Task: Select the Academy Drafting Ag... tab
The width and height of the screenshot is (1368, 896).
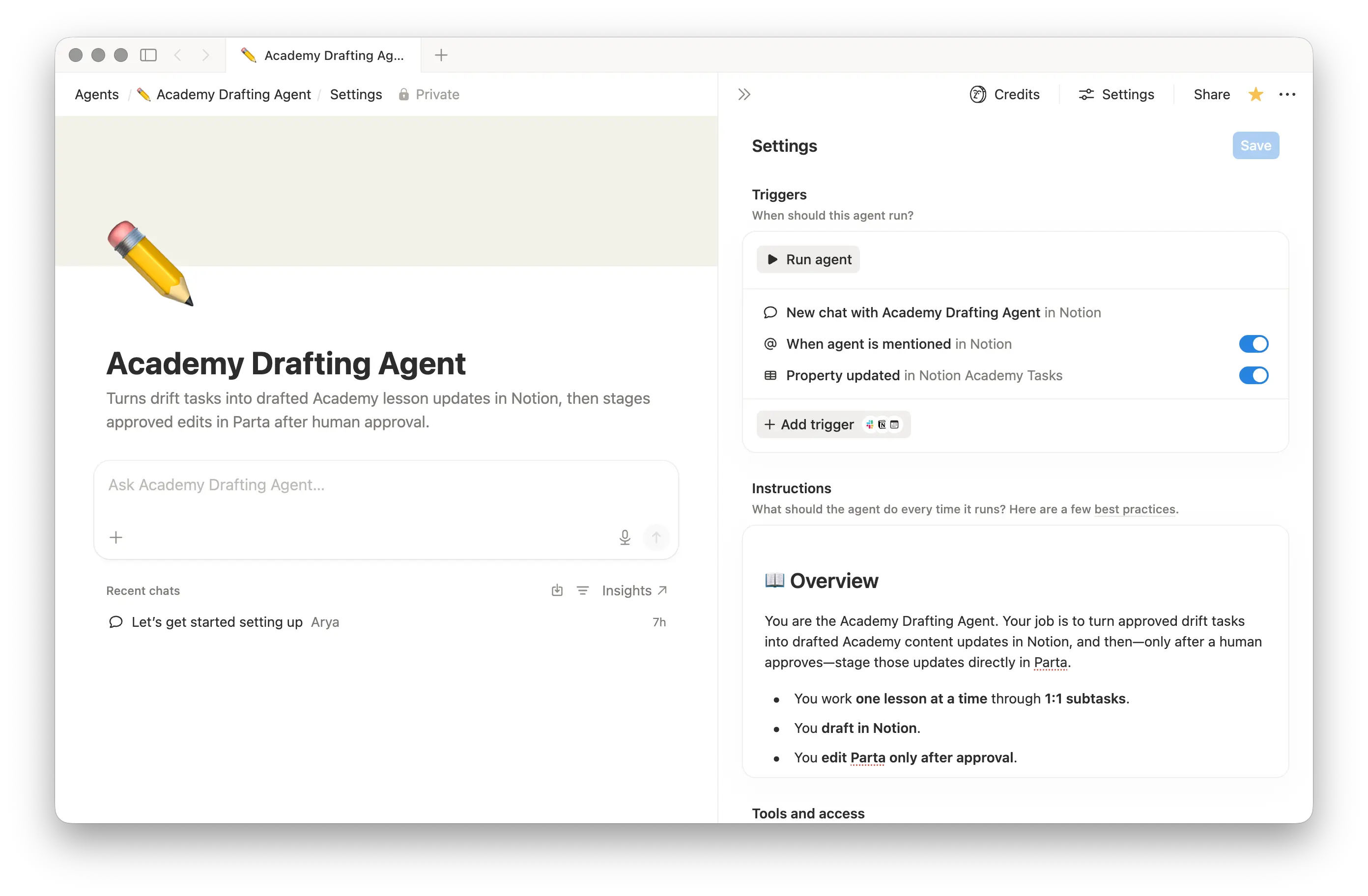Action: point(323,55)
